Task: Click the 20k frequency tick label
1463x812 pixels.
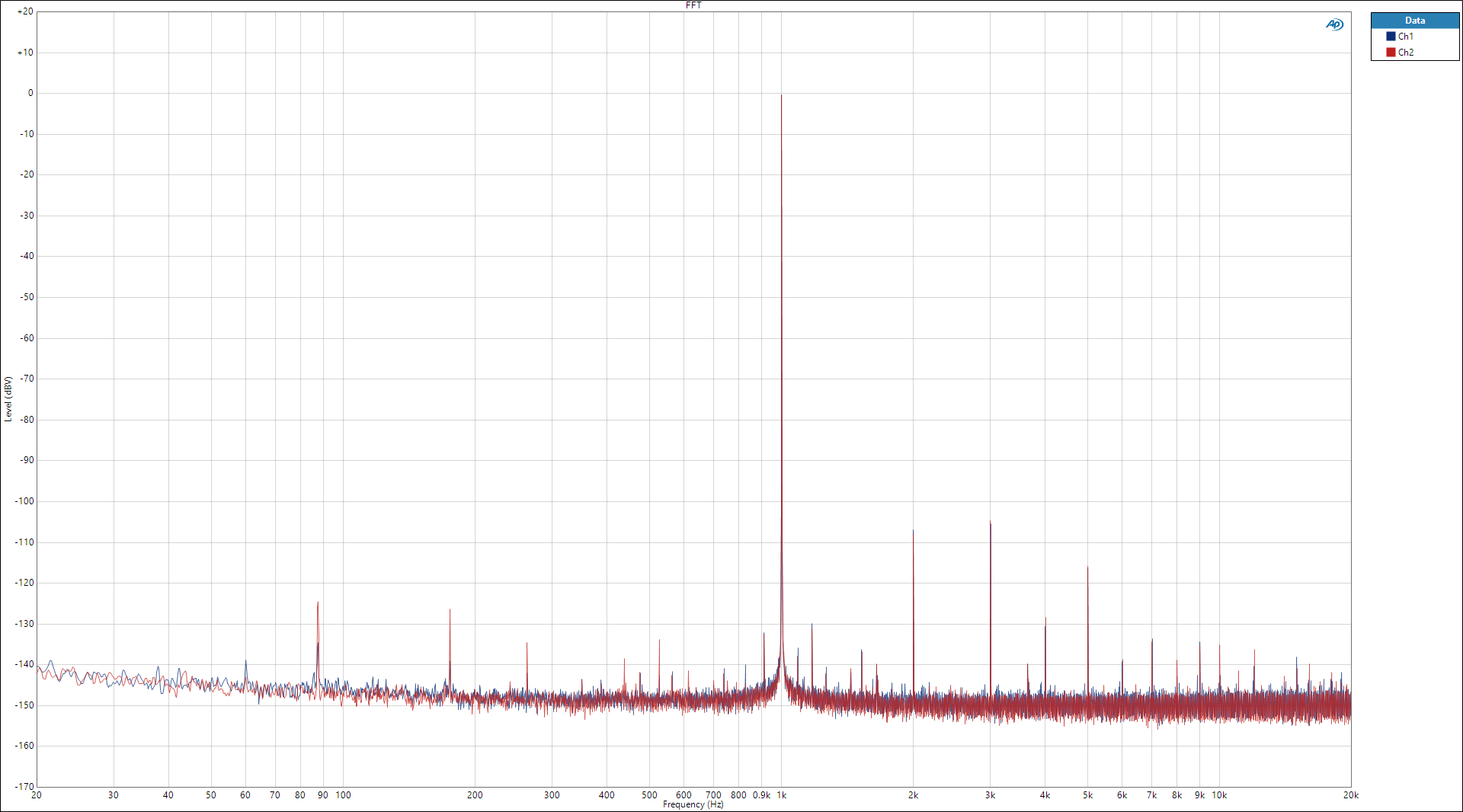Action: pyautogui.click(x=1350, y=794)
